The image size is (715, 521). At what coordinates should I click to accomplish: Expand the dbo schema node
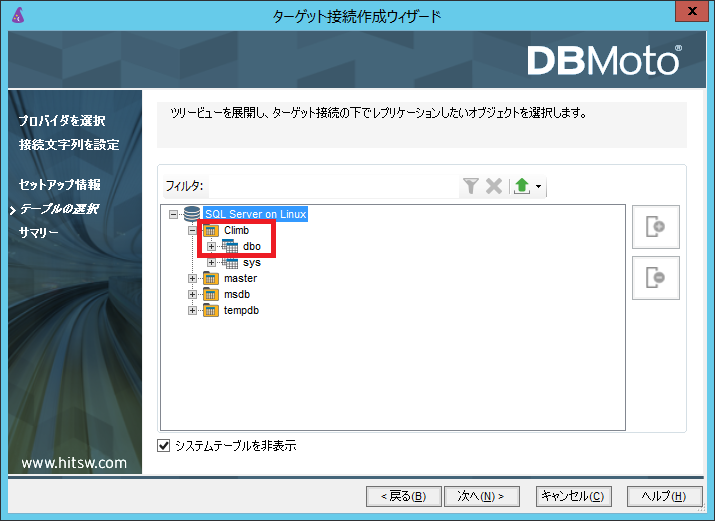[x=211, y=247]
